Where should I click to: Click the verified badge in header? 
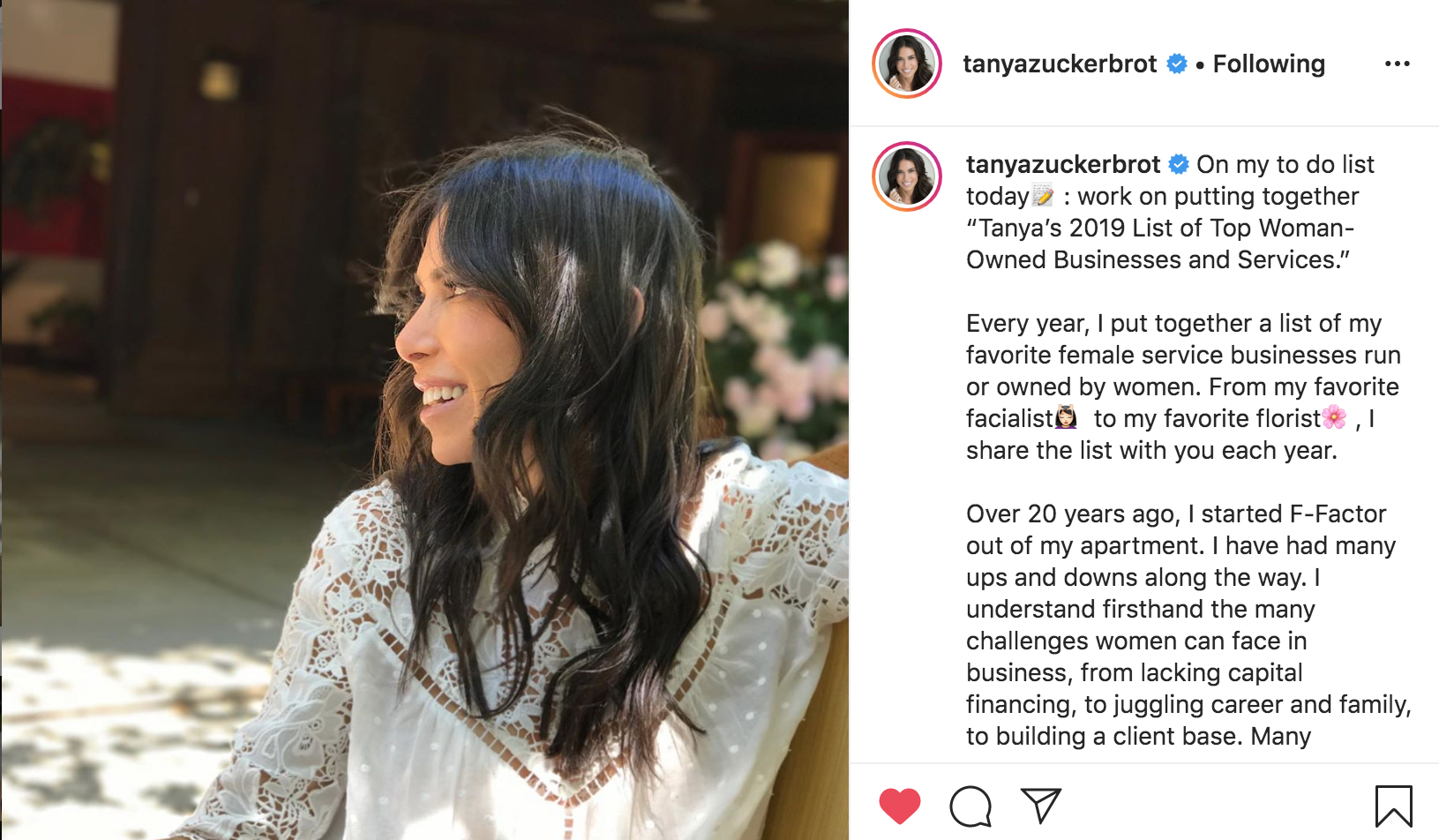[x=1177, y=64]
